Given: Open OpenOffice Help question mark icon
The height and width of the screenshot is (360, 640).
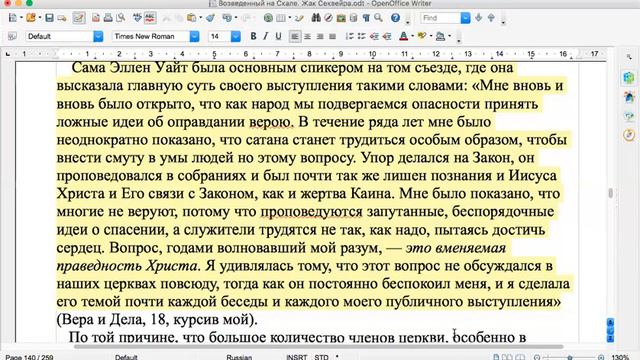Looking at the screenshot, I should pos(395,18).
